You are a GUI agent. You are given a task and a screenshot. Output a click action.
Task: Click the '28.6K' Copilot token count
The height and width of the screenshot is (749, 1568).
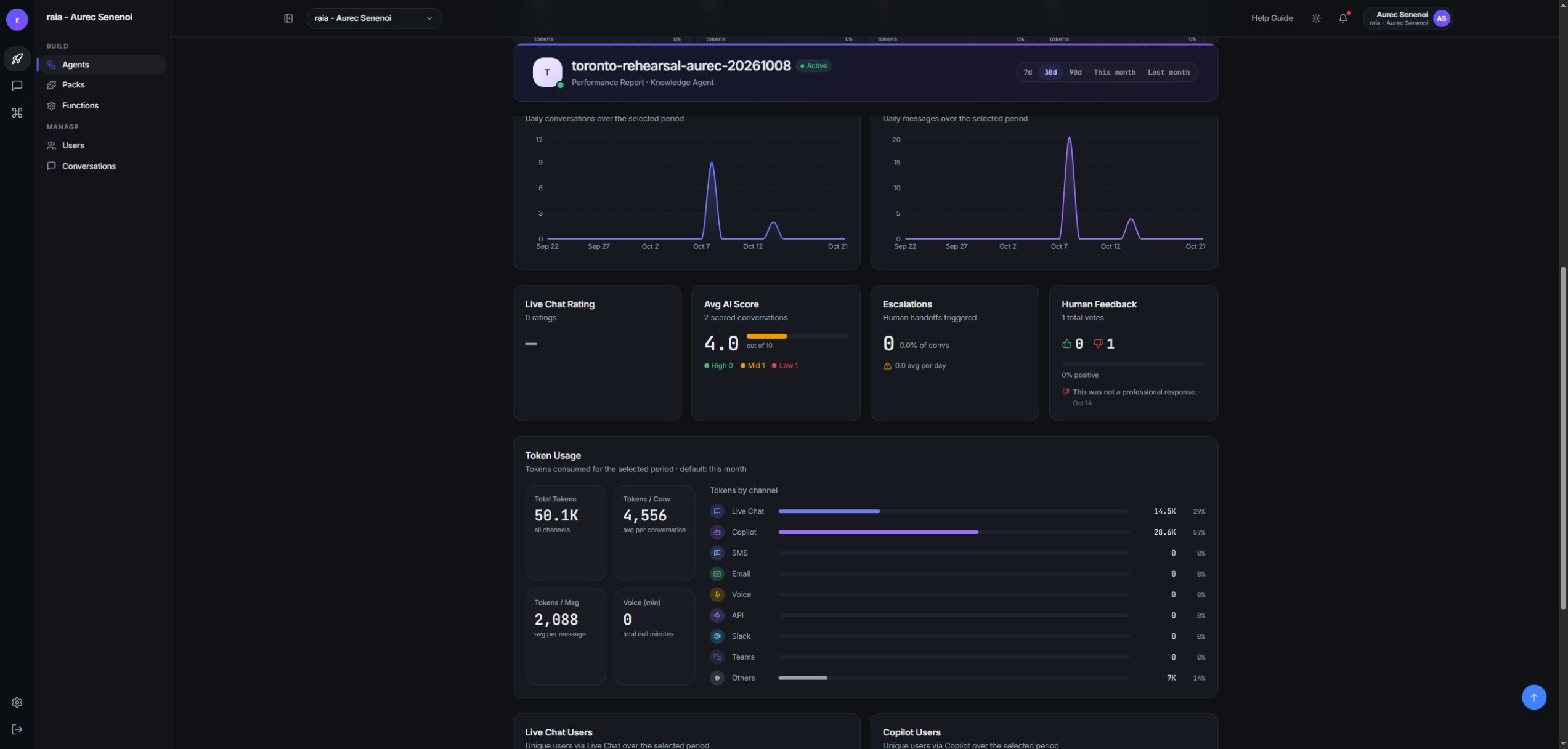(1164, 532)
